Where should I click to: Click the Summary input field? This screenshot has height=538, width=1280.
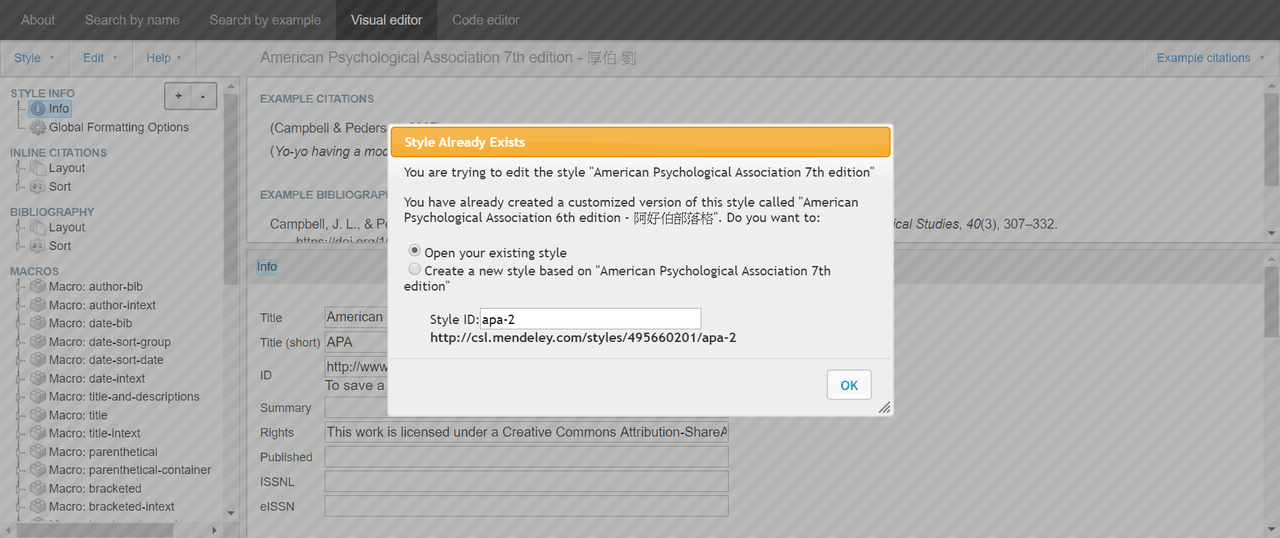(x=526, y=407)
